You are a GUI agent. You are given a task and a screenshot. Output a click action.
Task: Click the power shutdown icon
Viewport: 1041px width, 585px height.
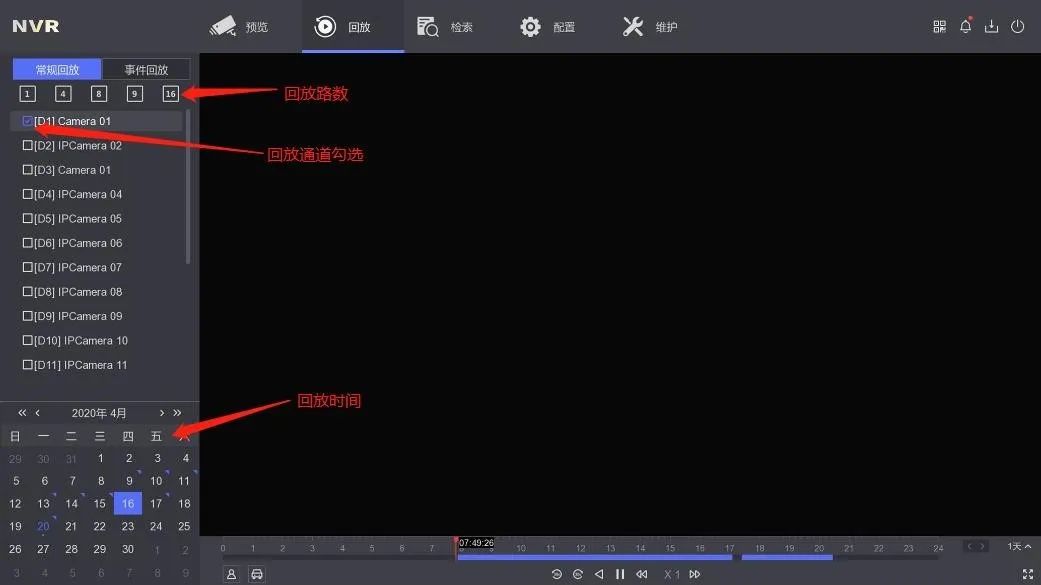[1017, 27]
